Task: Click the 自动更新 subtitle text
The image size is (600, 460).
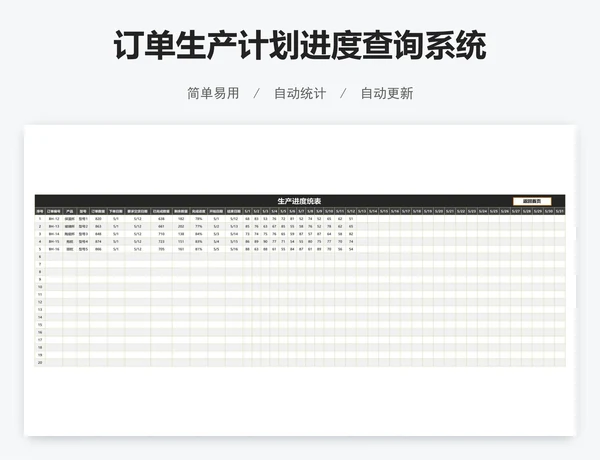Action: coord(387,93)
